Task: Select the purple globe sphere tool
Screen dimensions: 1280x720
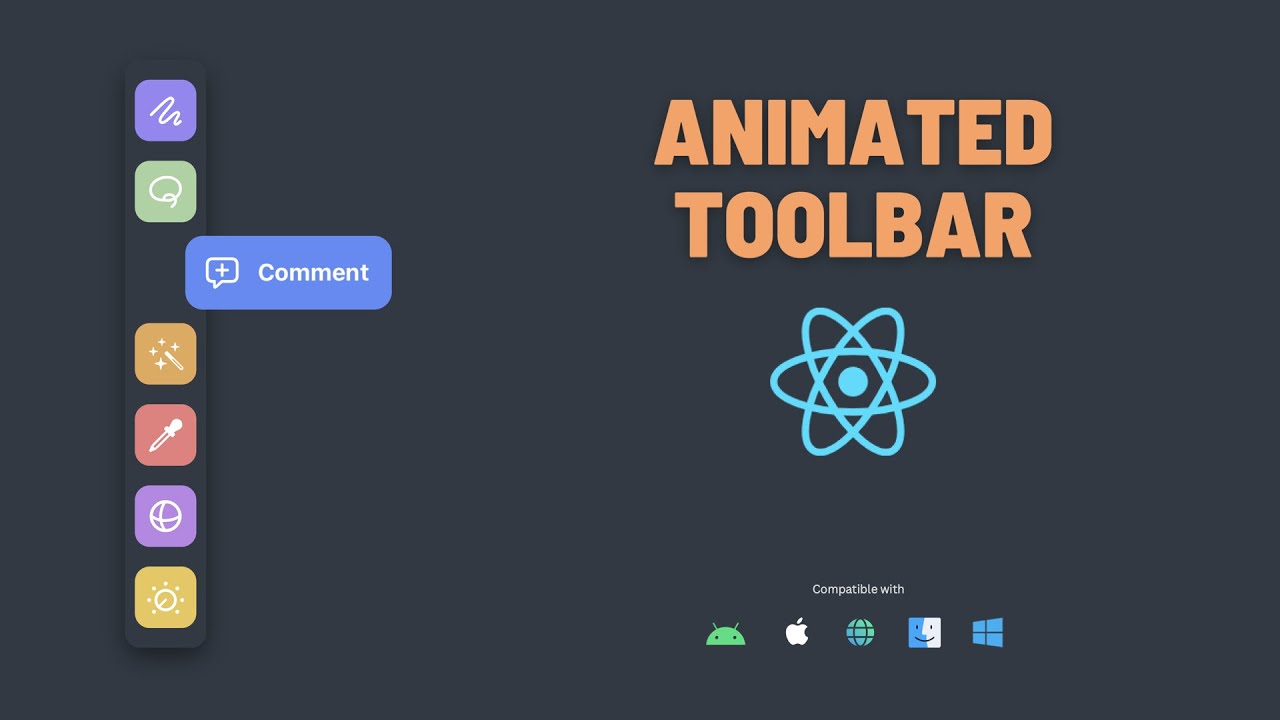Action: 165,516
